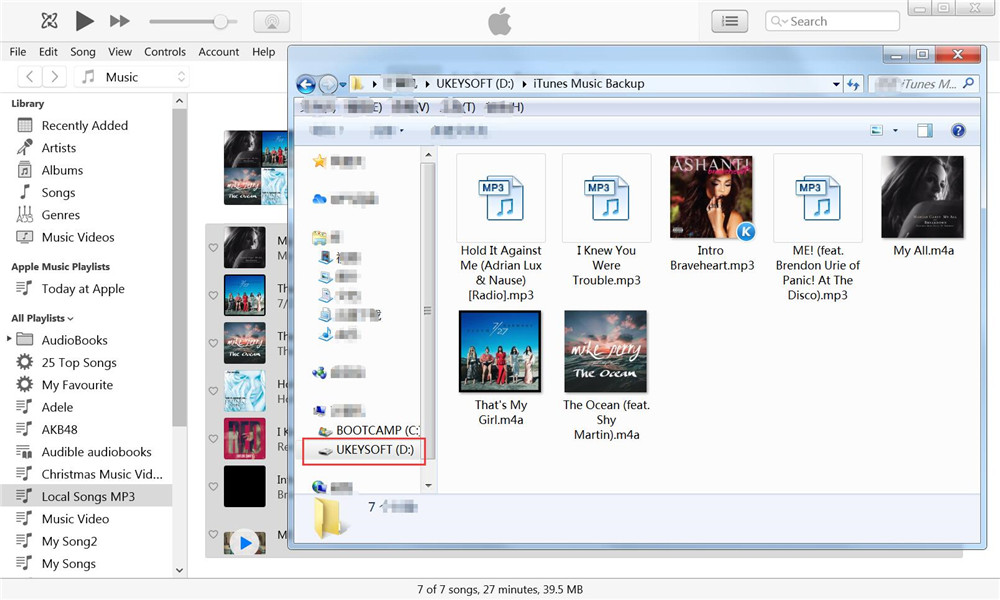Screen dimensions: 1000x600
Task: Open the File menu
Action: pos(18,52)
